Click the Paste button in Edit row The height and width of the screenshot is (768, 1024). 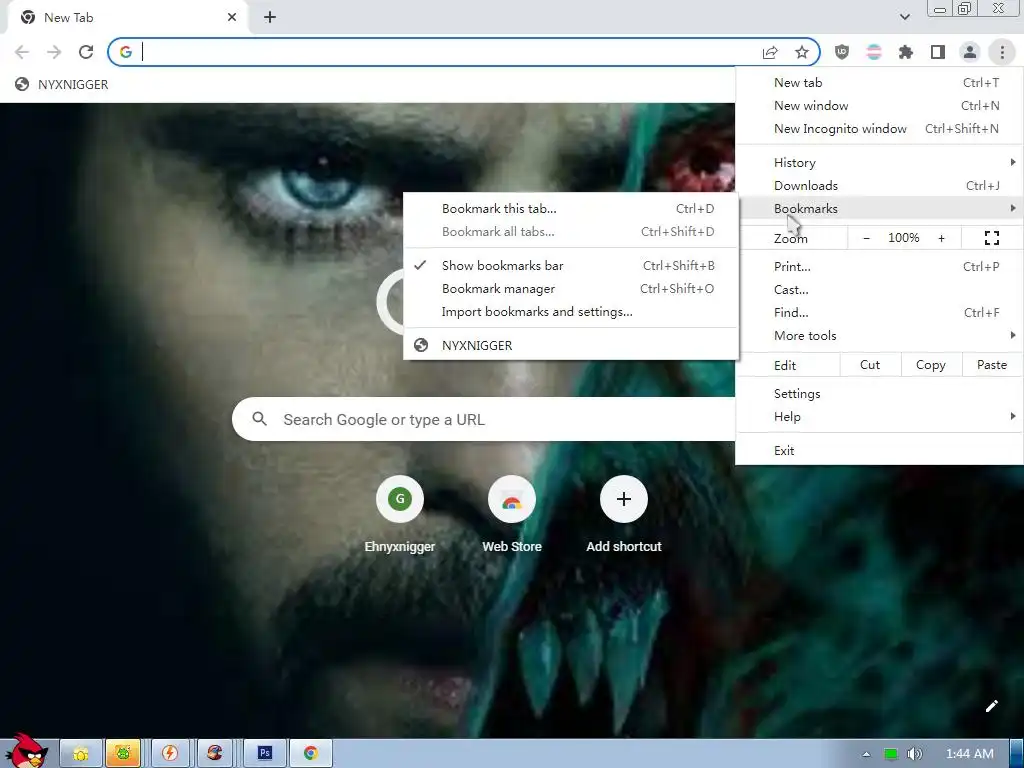(x=991, y=365)
